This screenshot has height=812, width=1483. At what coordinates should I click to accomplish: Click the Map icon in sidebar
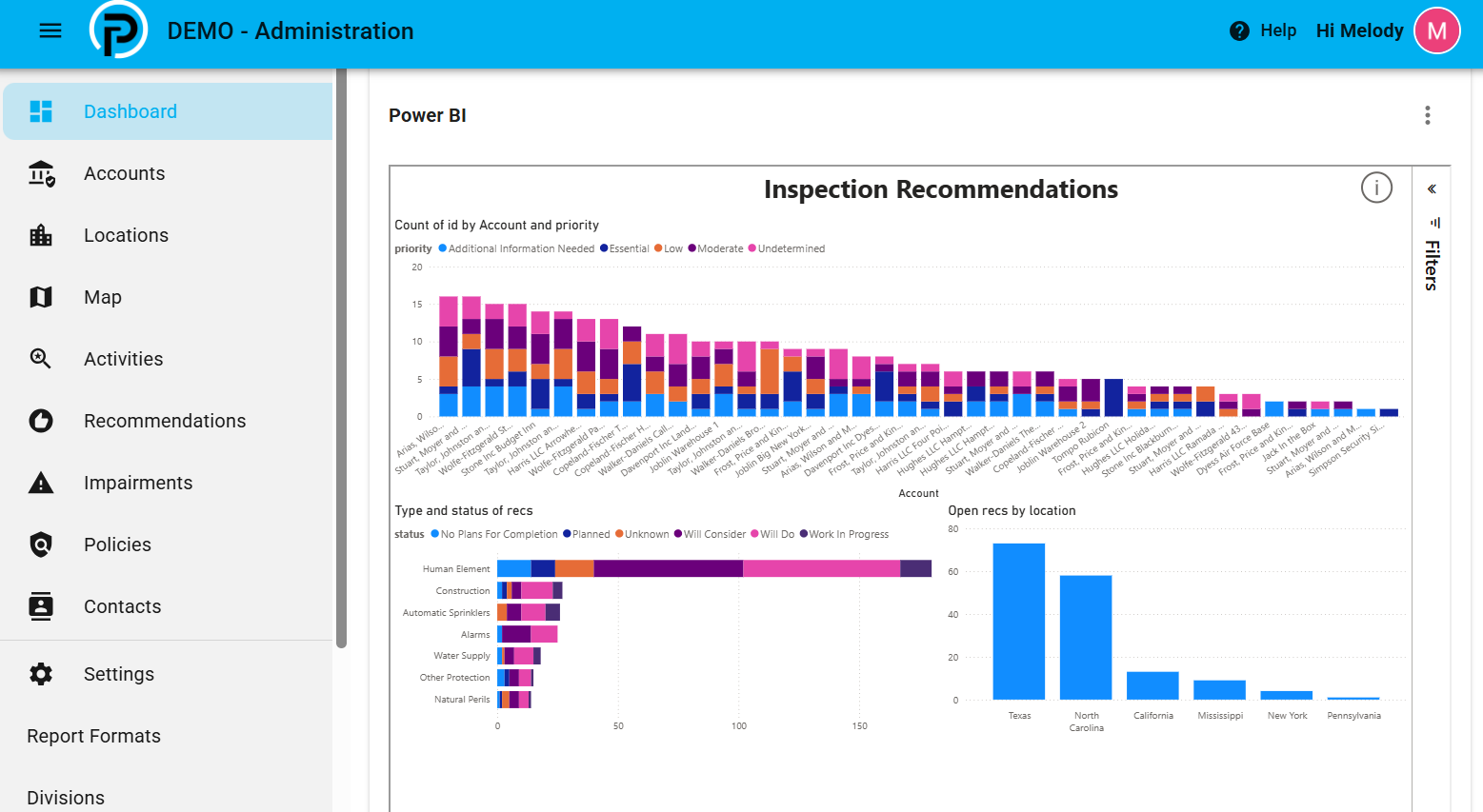[41, 297]
